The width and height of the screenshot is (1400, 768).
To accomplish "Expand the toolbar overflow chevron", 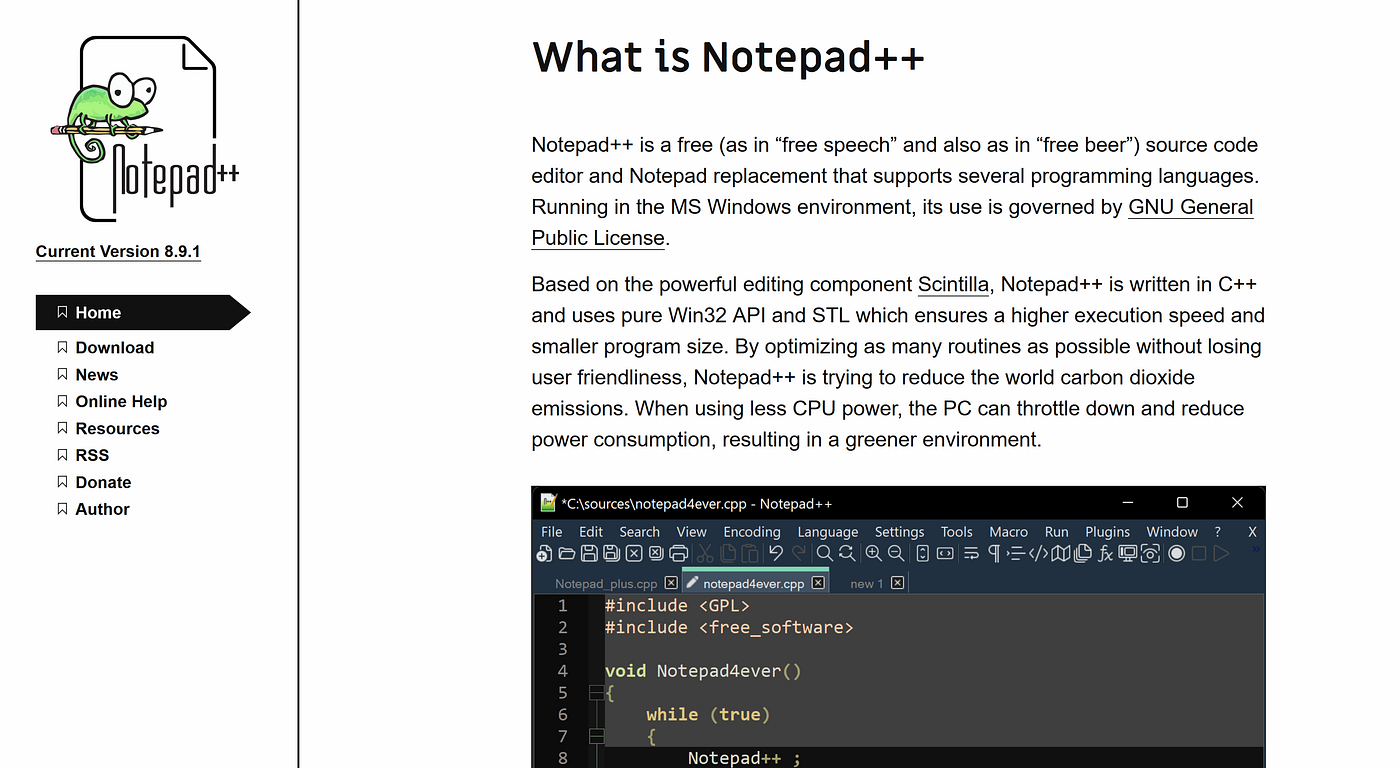I will click(x=1256, y=548).
